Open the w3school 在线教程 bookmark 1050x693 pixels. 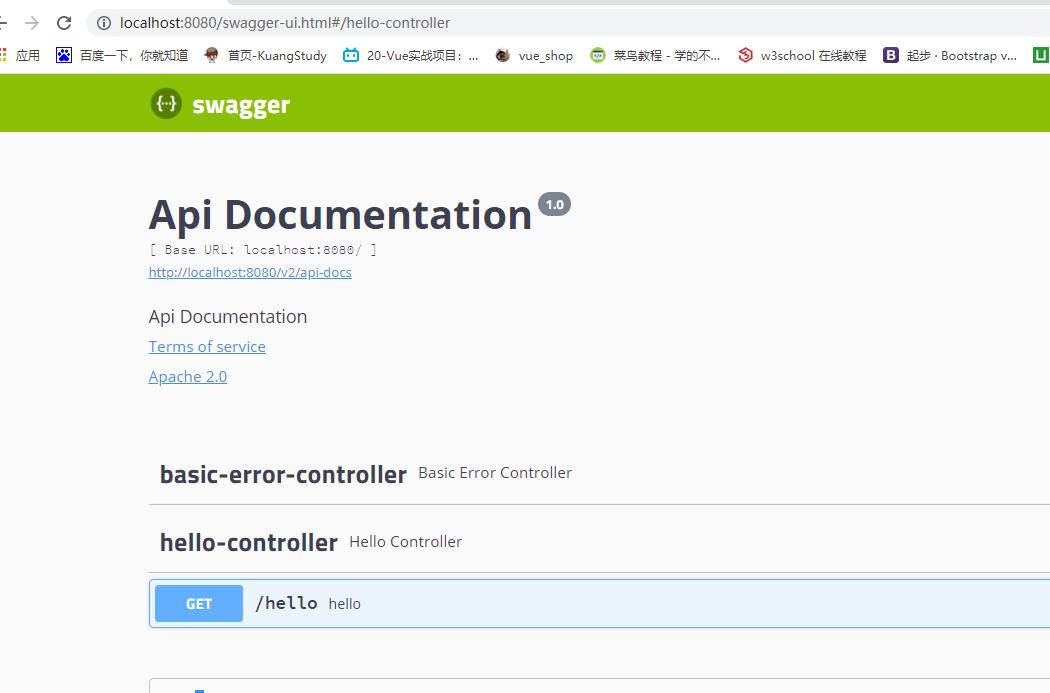click(x=802, y=56)
